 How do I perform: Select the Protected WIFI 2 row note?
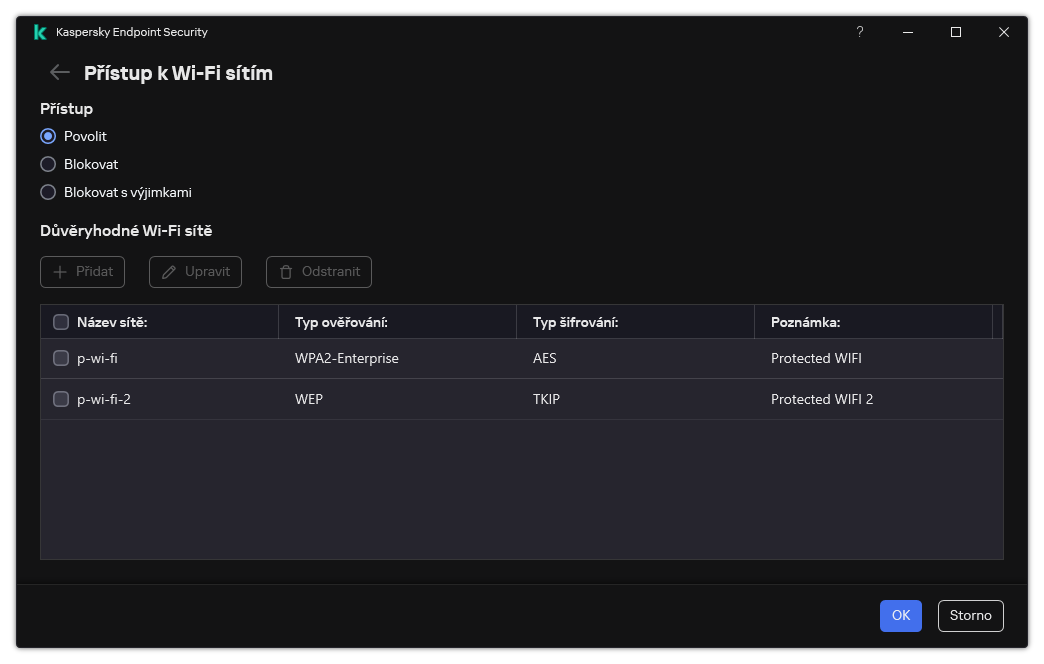822,399
